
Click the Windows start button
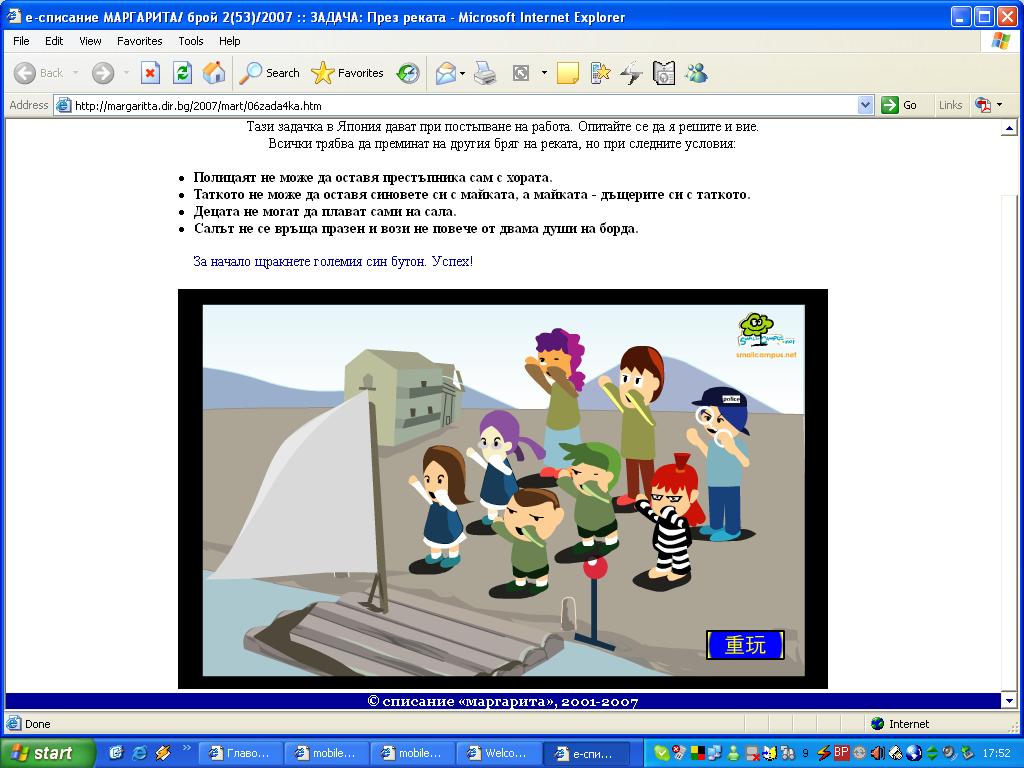point(47,753)
